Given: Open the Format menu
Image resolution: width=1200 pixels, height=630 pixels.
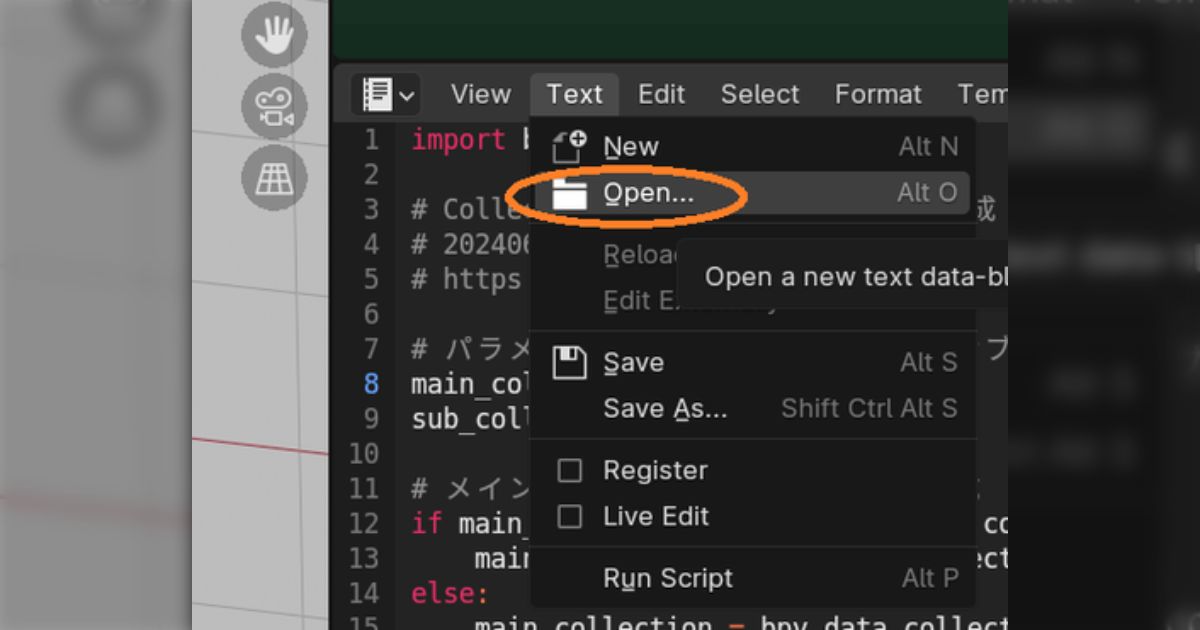Looking at the screenshot, I should (x=878, y=95).
